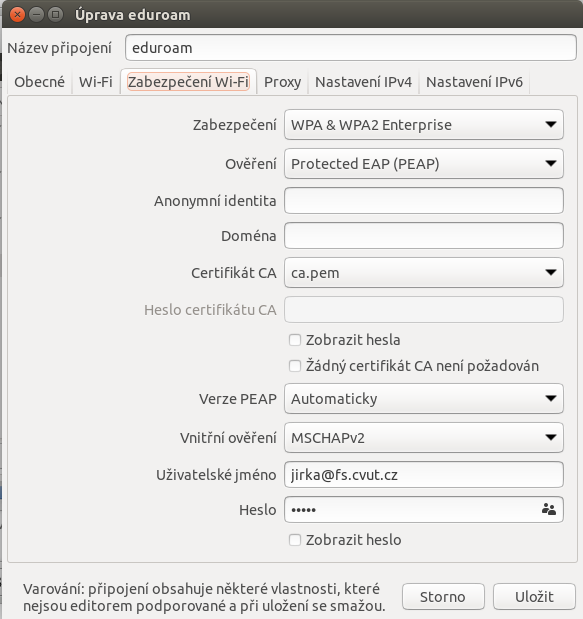This screenshot has width=583, height=619.
Task: Go to the Wi-Fi tab
Action: tap(96, 82)
